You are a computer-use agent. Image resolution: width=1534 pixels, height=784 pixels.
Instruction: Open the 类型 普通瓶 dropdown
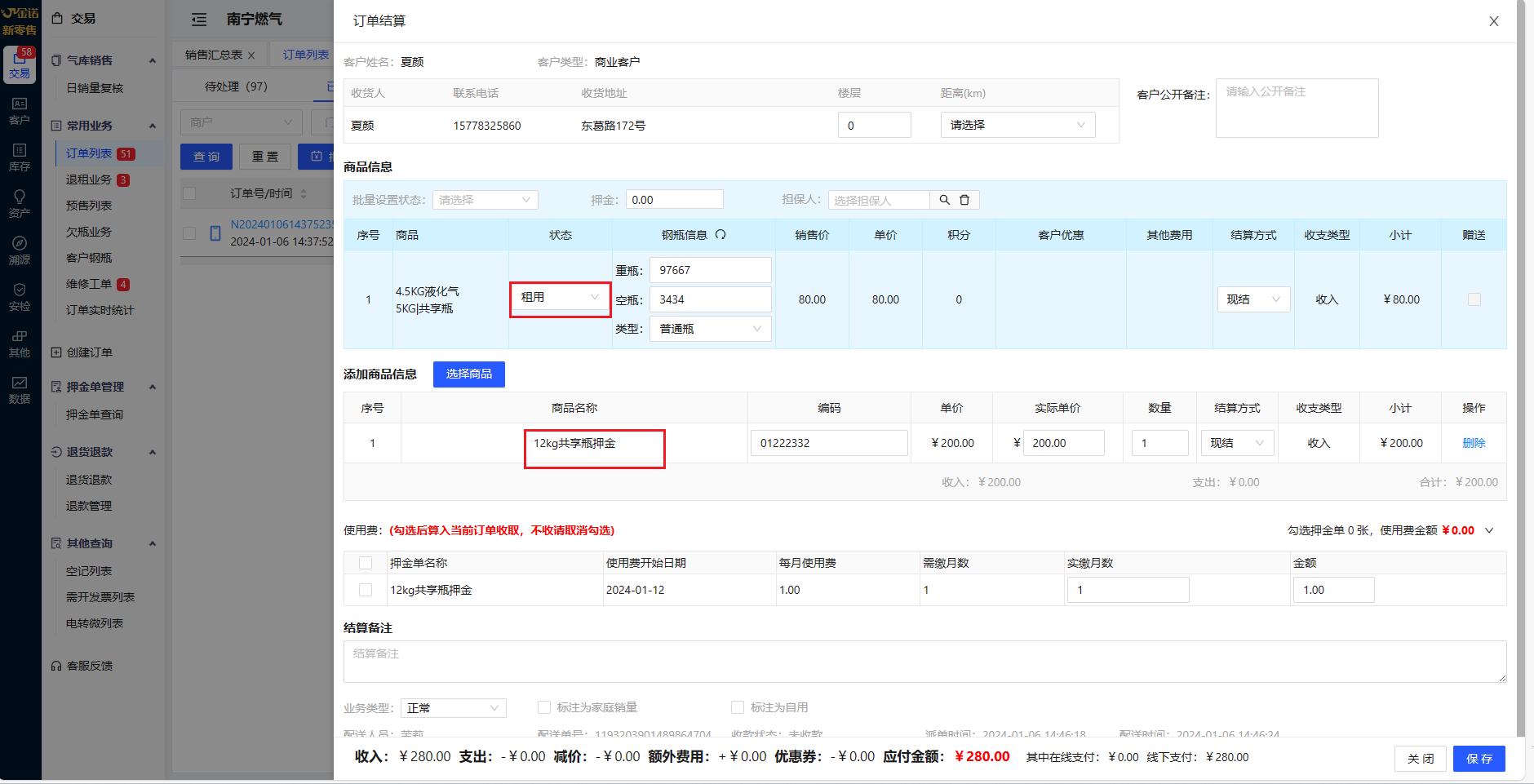click(x=710, y=329)
